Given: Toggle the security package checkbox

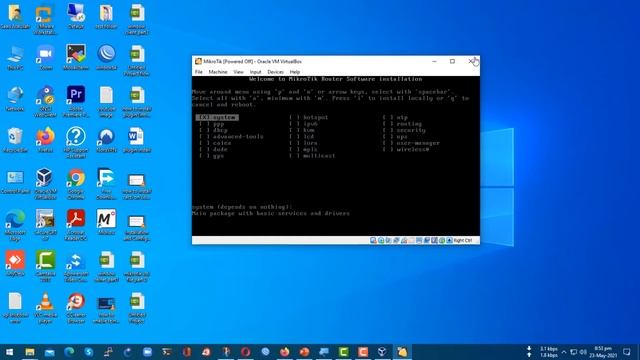Looking at the screenshot, I should 388,130.
